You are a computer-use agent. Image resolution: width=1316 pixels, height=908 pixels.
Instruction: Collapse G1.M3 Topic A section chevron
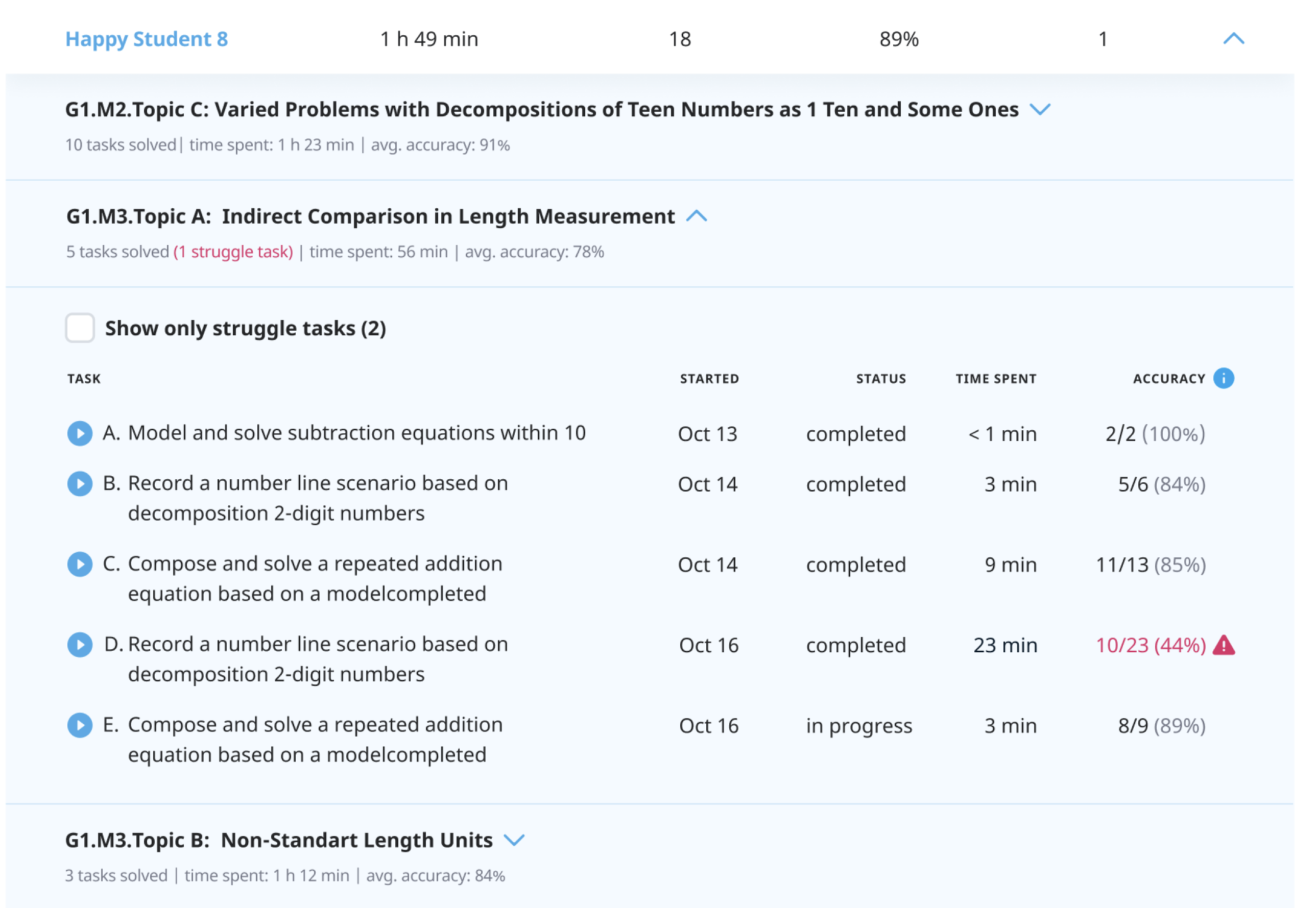696,216
